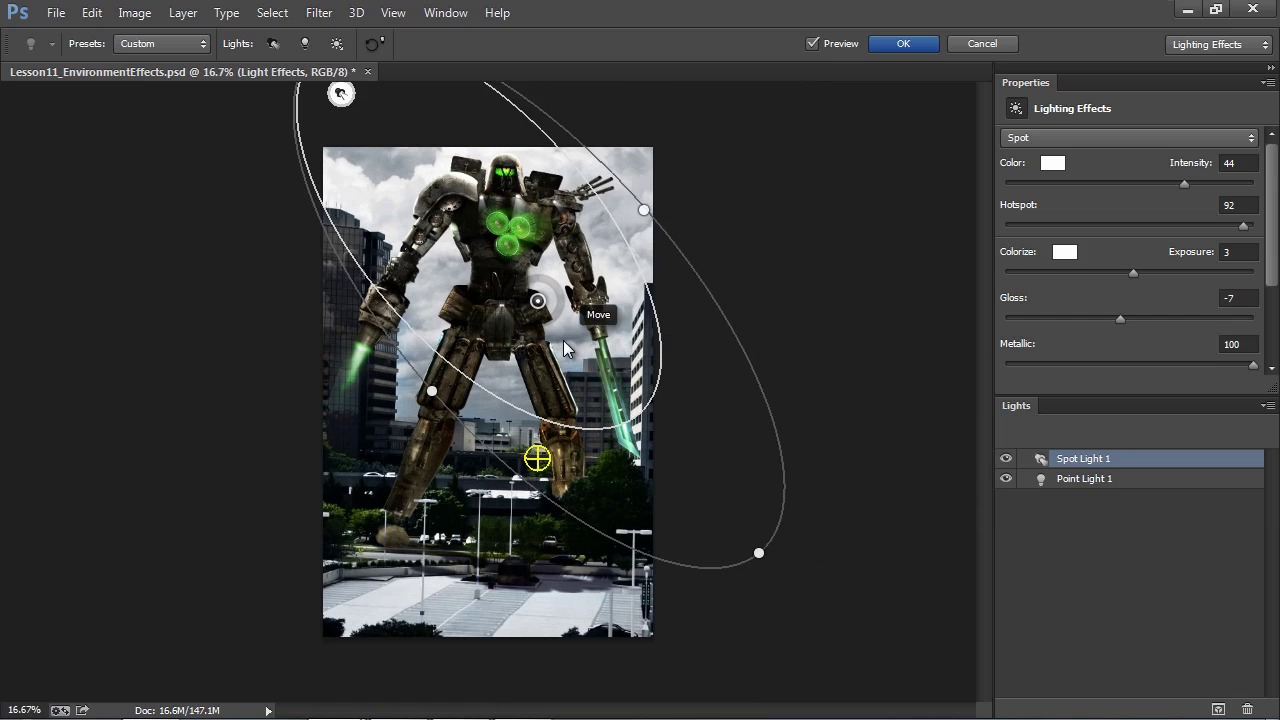The image size is (1280, 720).
Task: Click the share icon in the status bar
Action: pyautogui.click(x=83, y=710)
